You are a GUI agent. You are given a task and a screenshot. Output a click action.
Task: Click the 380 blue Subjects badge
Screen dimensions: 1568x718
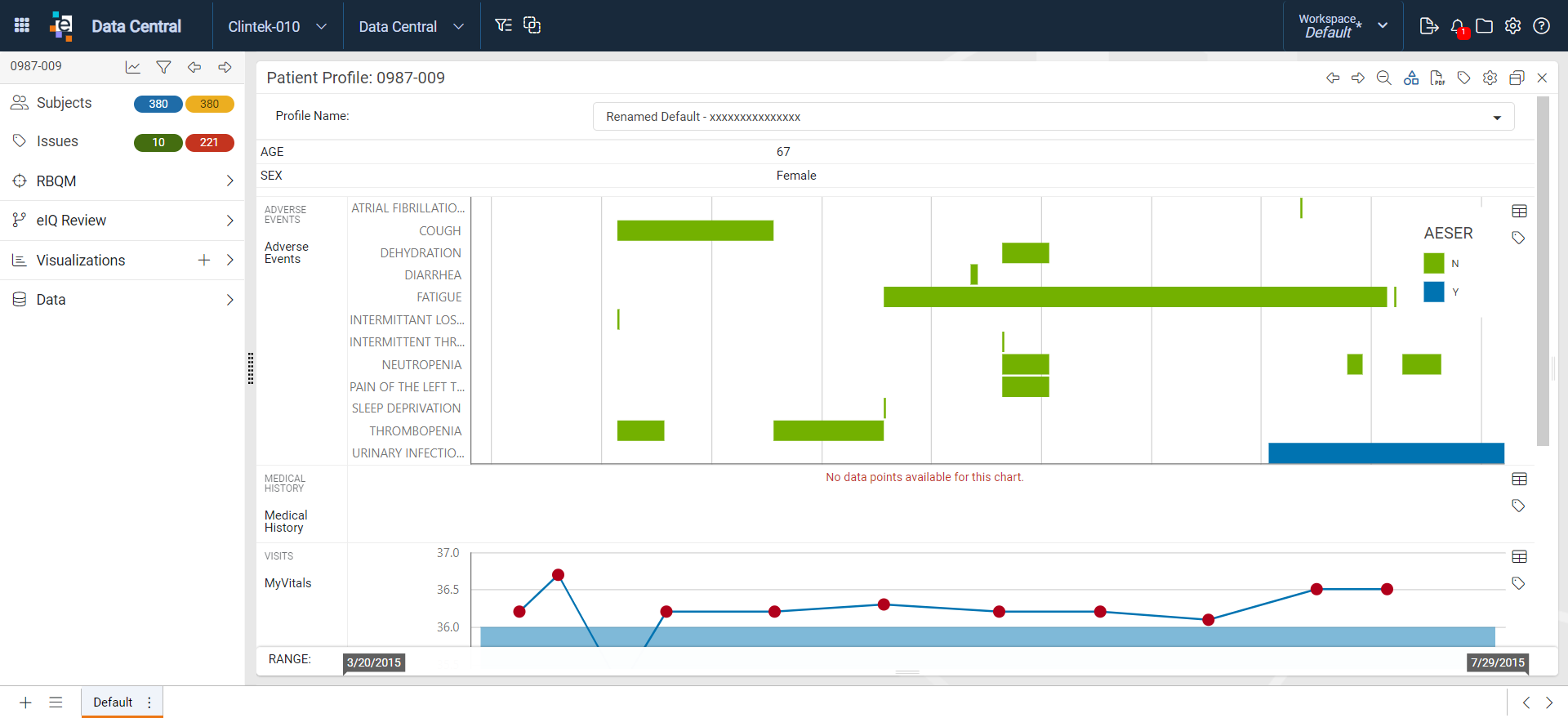point(158,104)
